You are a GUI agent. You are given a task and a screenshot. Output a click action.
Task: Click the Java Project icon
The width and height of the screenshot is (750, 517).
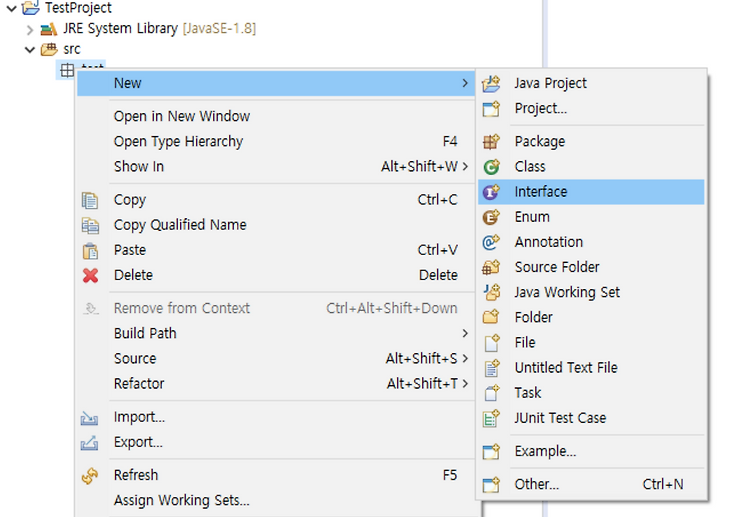(491, 84)
